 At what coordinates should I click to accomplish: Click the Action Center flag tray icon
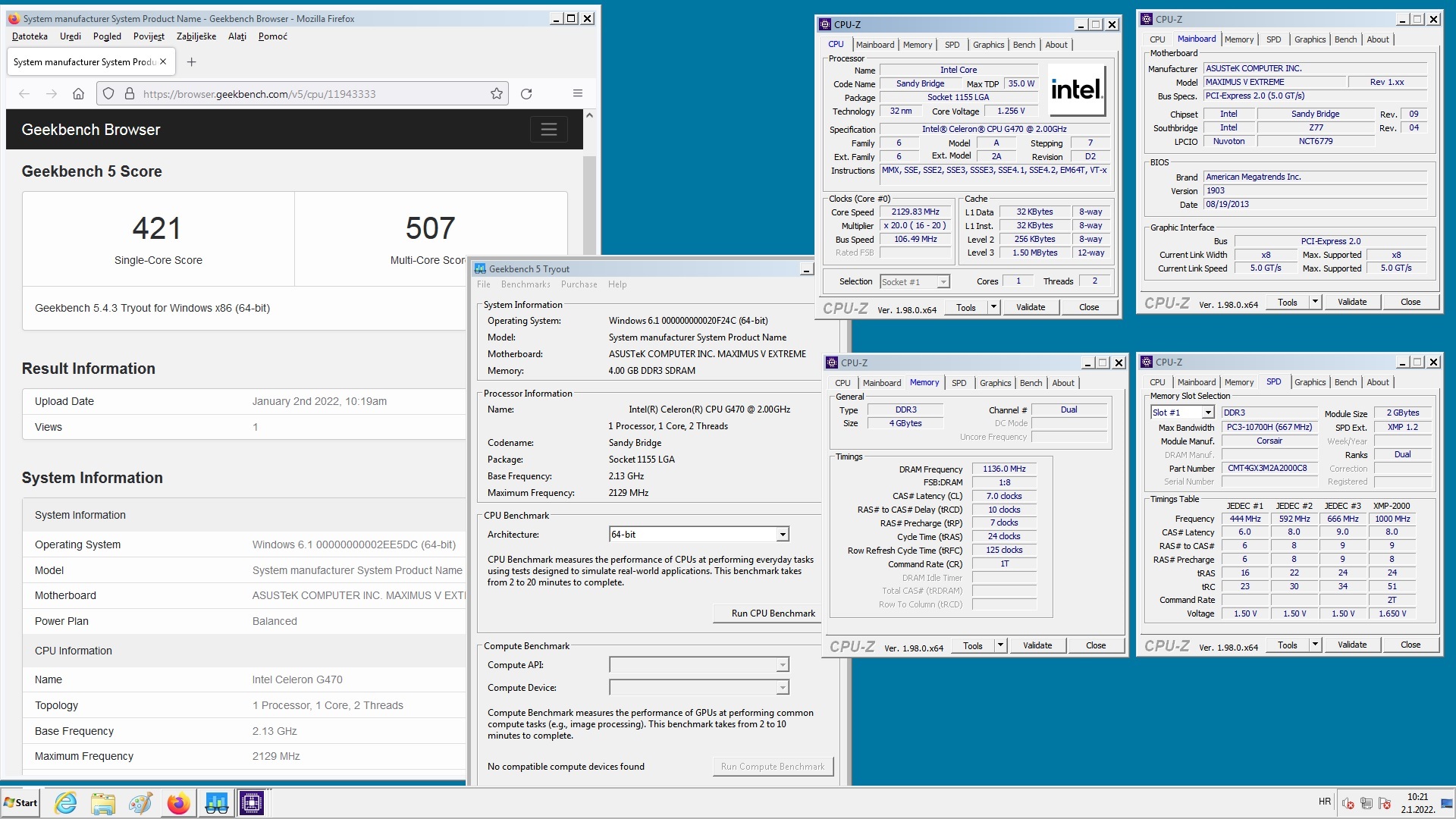(x=1384, y=803)
